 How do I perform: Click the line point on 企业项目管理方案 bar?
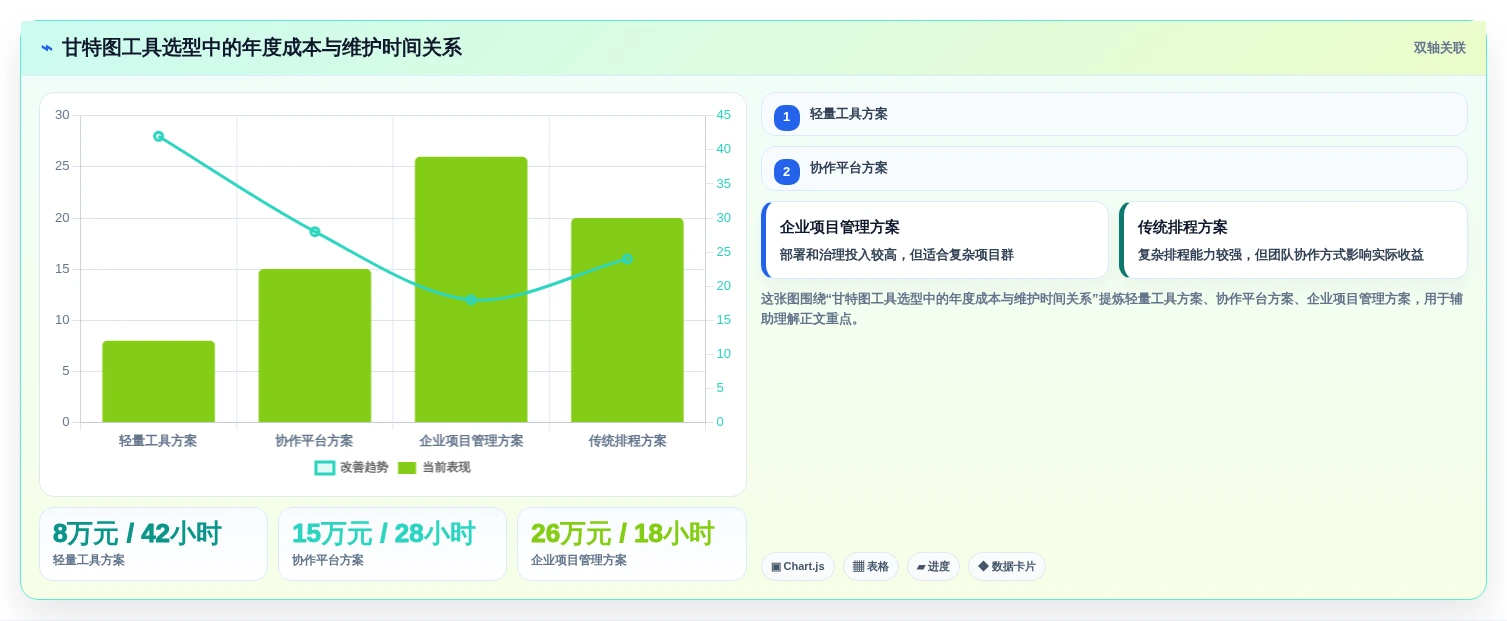tap(471, 299)
